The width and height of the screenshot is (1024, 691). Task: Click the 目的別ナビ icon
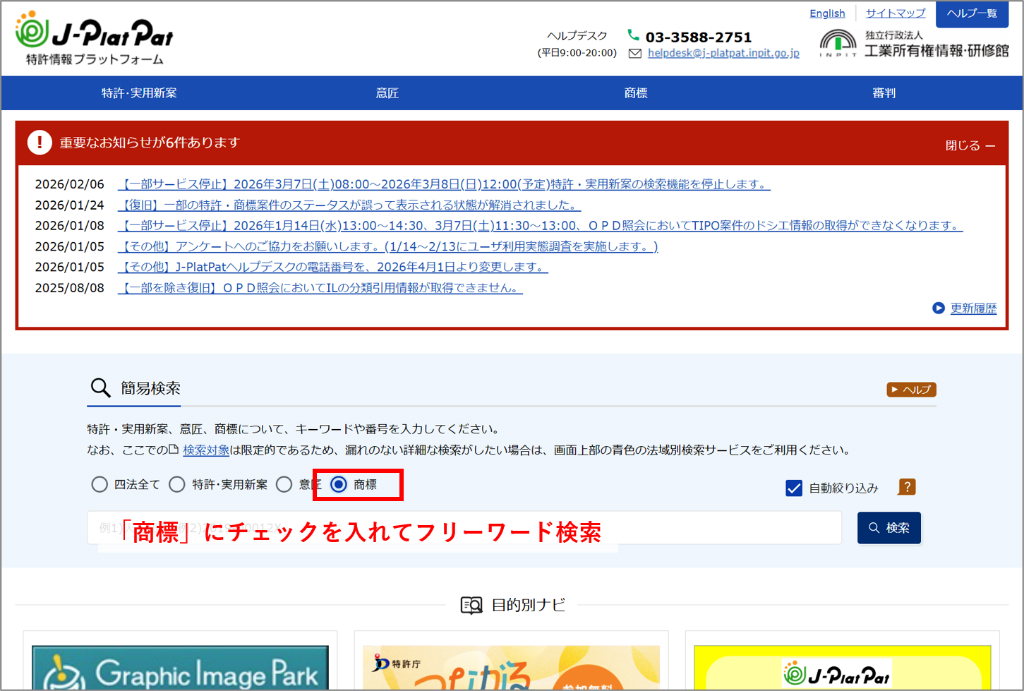[471, 605]
